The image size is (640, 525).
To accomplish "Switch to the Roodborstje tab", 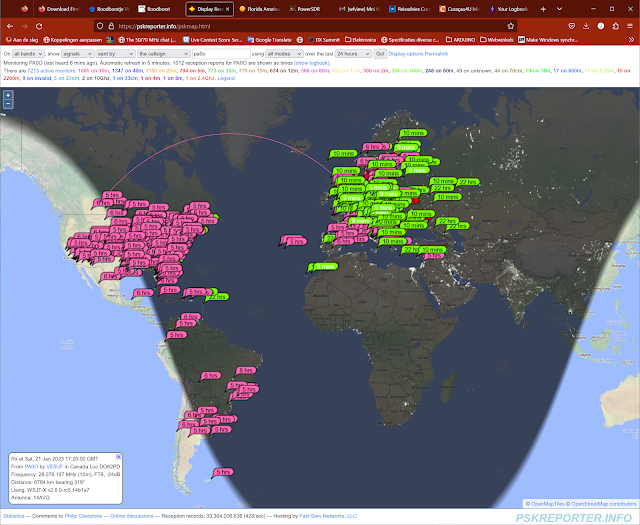I will (109, 9).
